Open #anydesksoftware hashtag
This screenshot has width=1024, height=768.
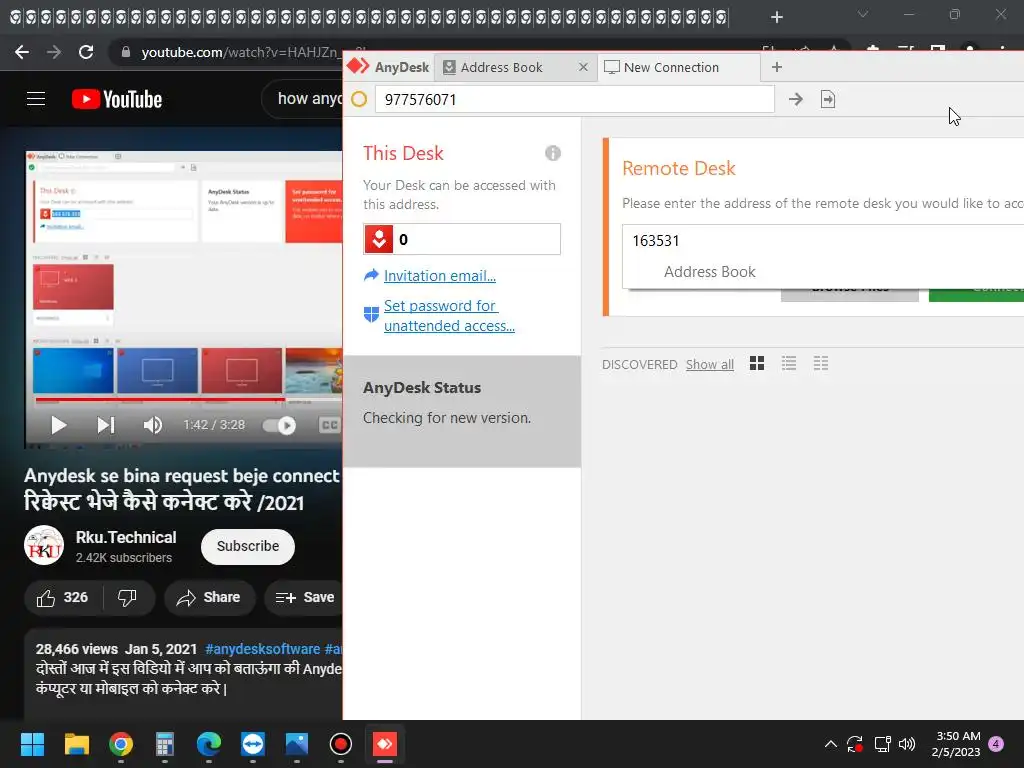click(263, 649)
